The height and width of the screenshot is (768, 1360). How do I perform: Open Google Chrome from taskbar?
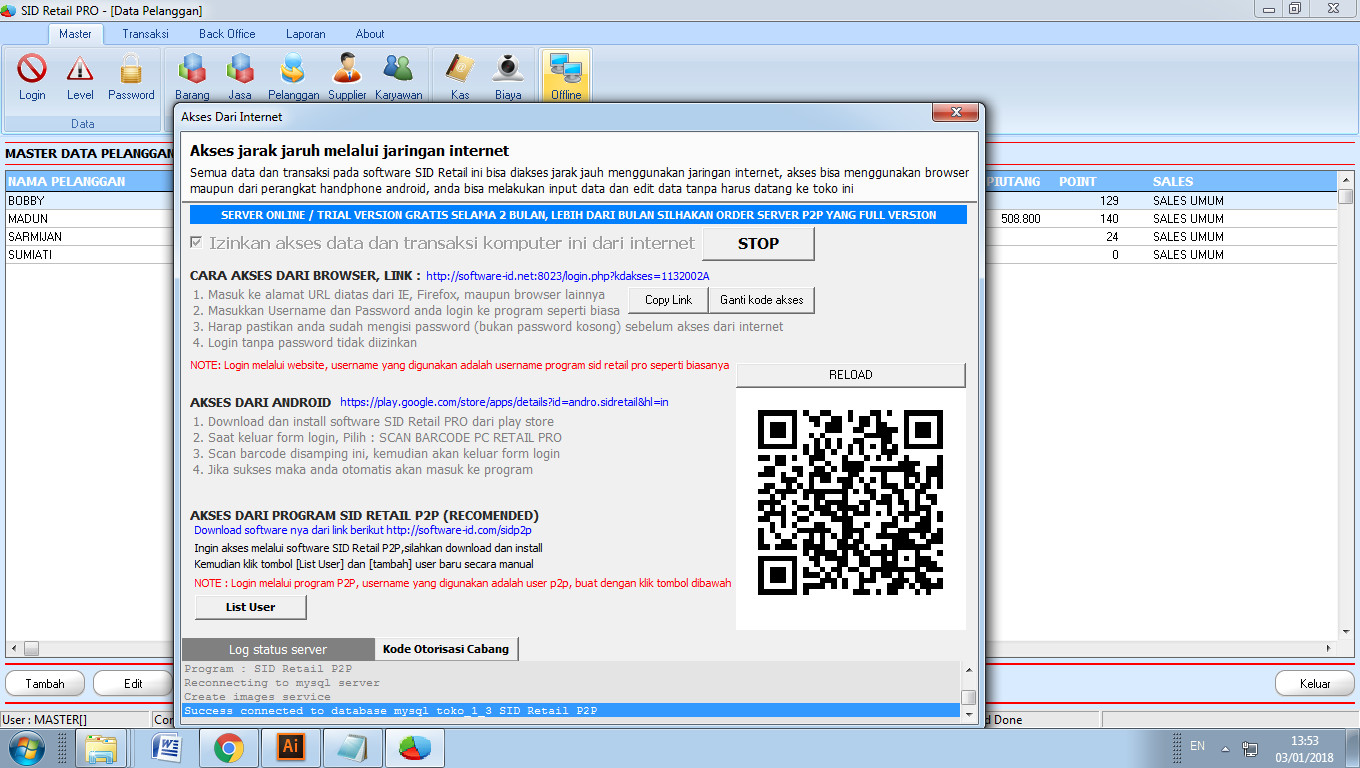click(x=229, y=747)
